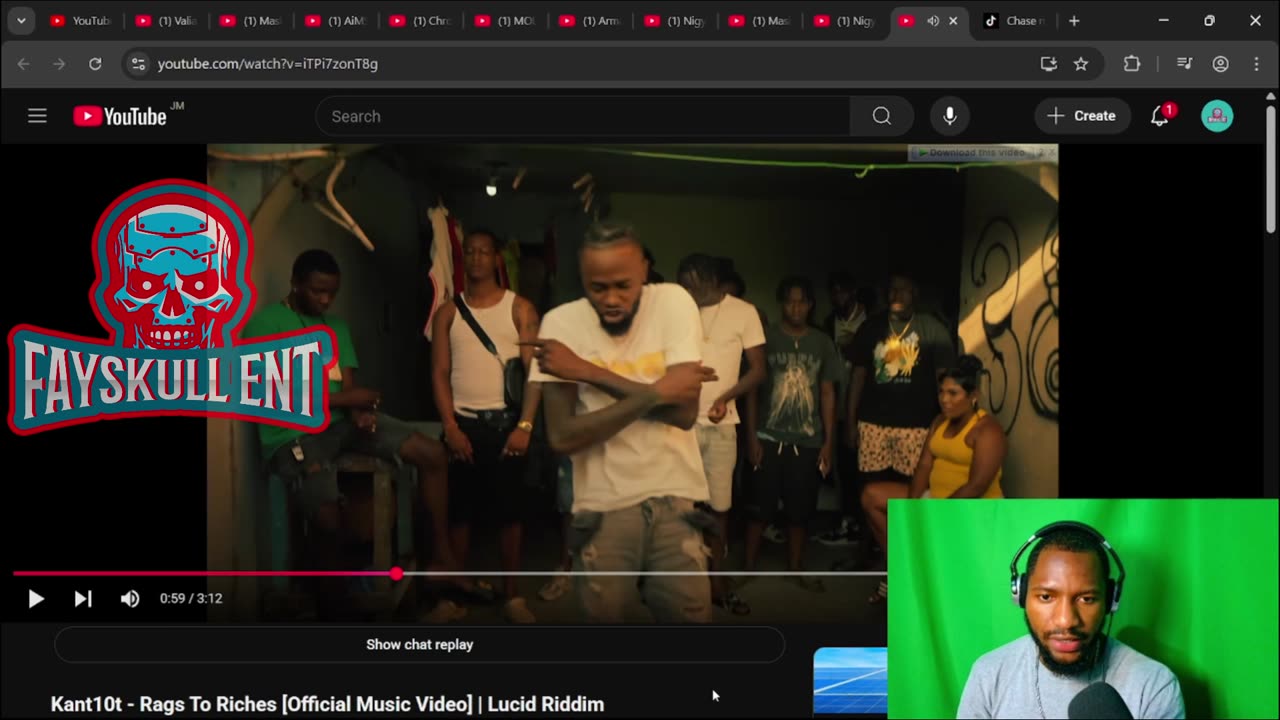1280x720 pixels.
Task: Switch to the (1) Chro tab
Action: (421, 20)
